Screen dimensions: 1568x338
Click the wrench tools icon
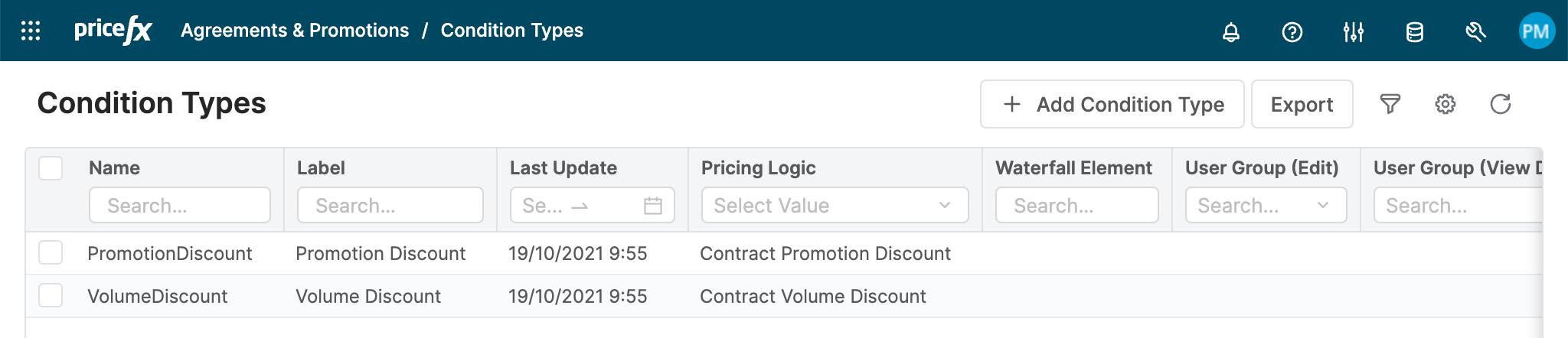tap(1475, 32)
